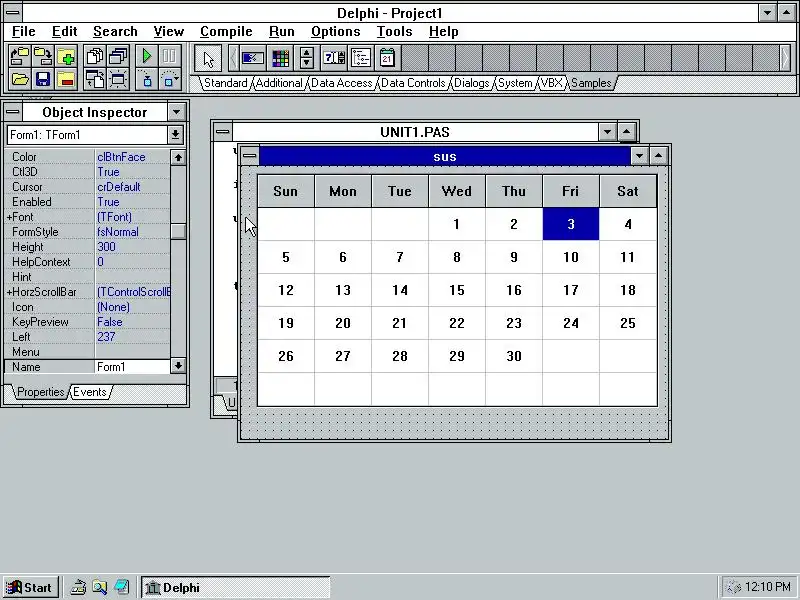
Task: Open the View menu
Action: (x=168, y=32)
